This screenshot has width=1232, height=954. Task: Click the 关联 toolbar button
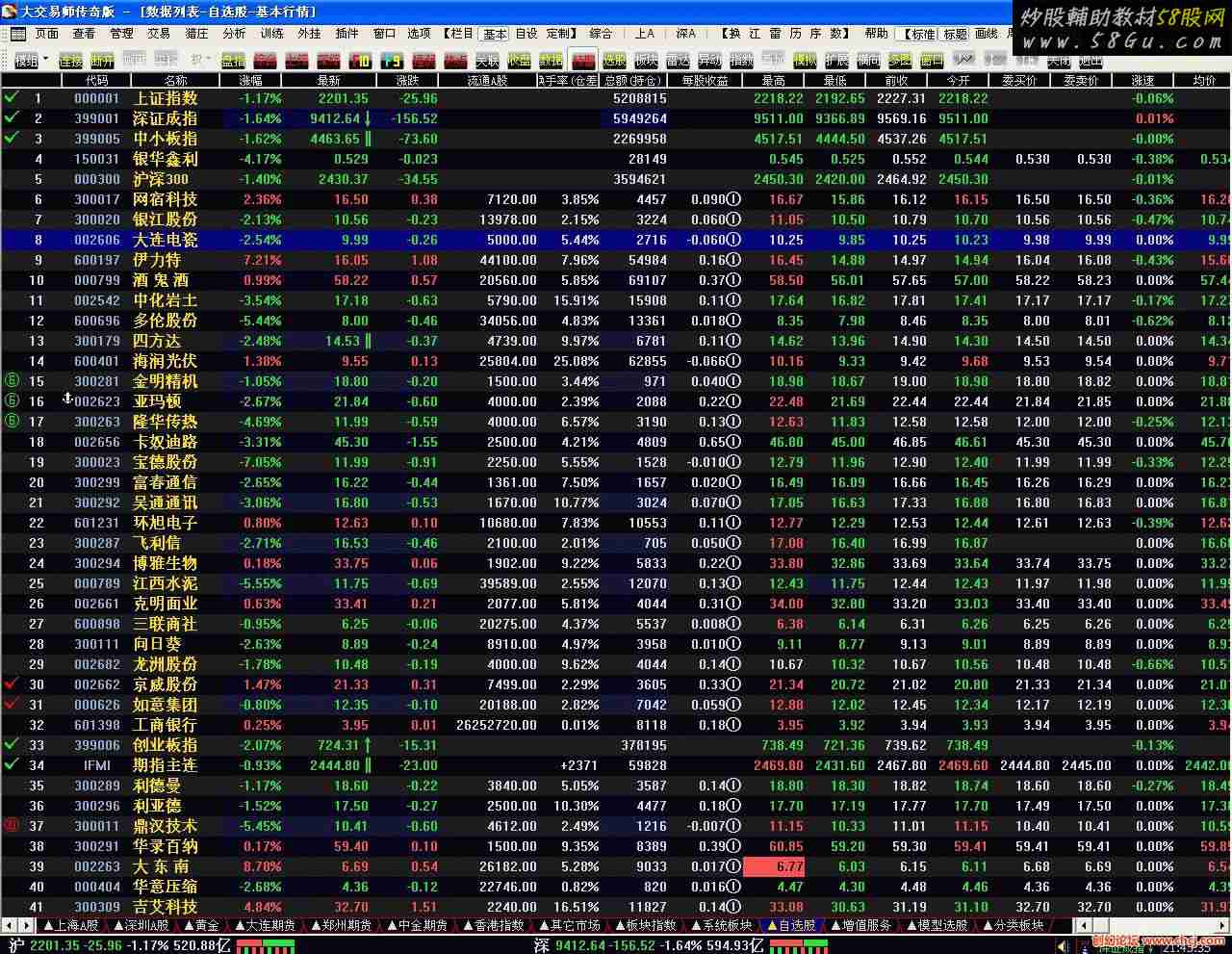click(487, 61)
